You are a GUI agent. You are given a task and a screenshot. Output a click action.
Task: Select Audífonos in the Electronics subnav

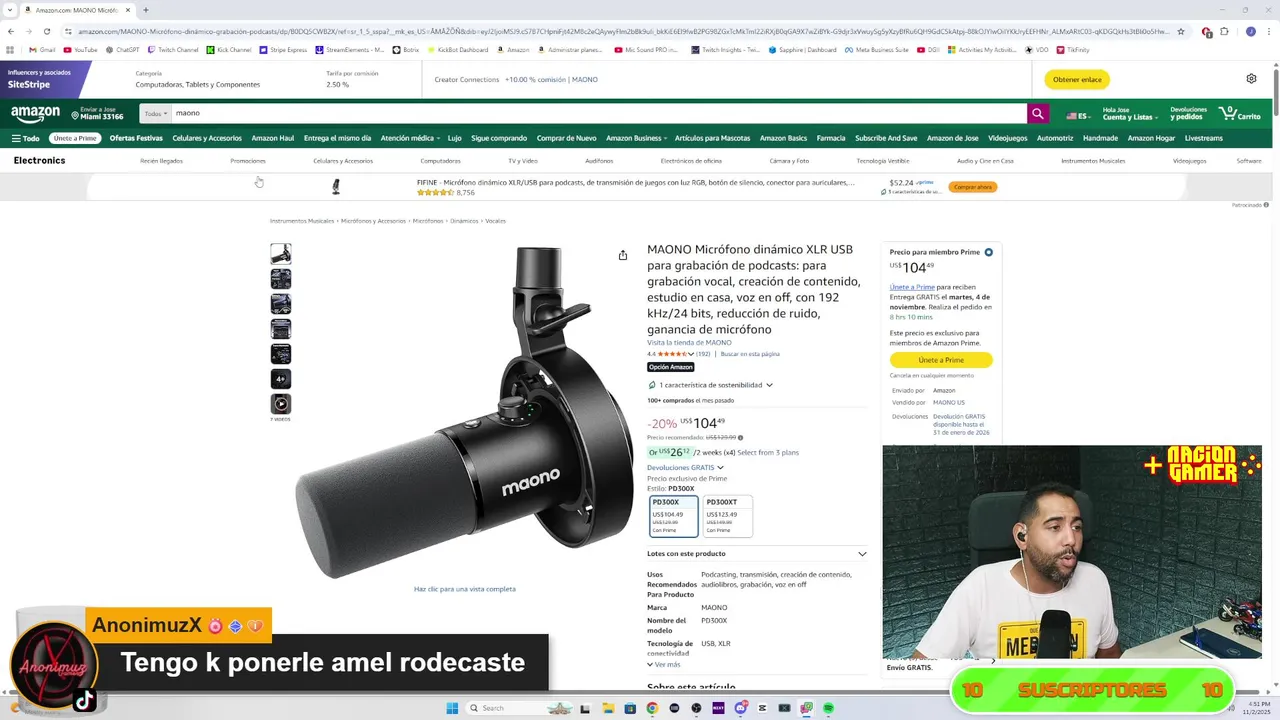(599, 161)
